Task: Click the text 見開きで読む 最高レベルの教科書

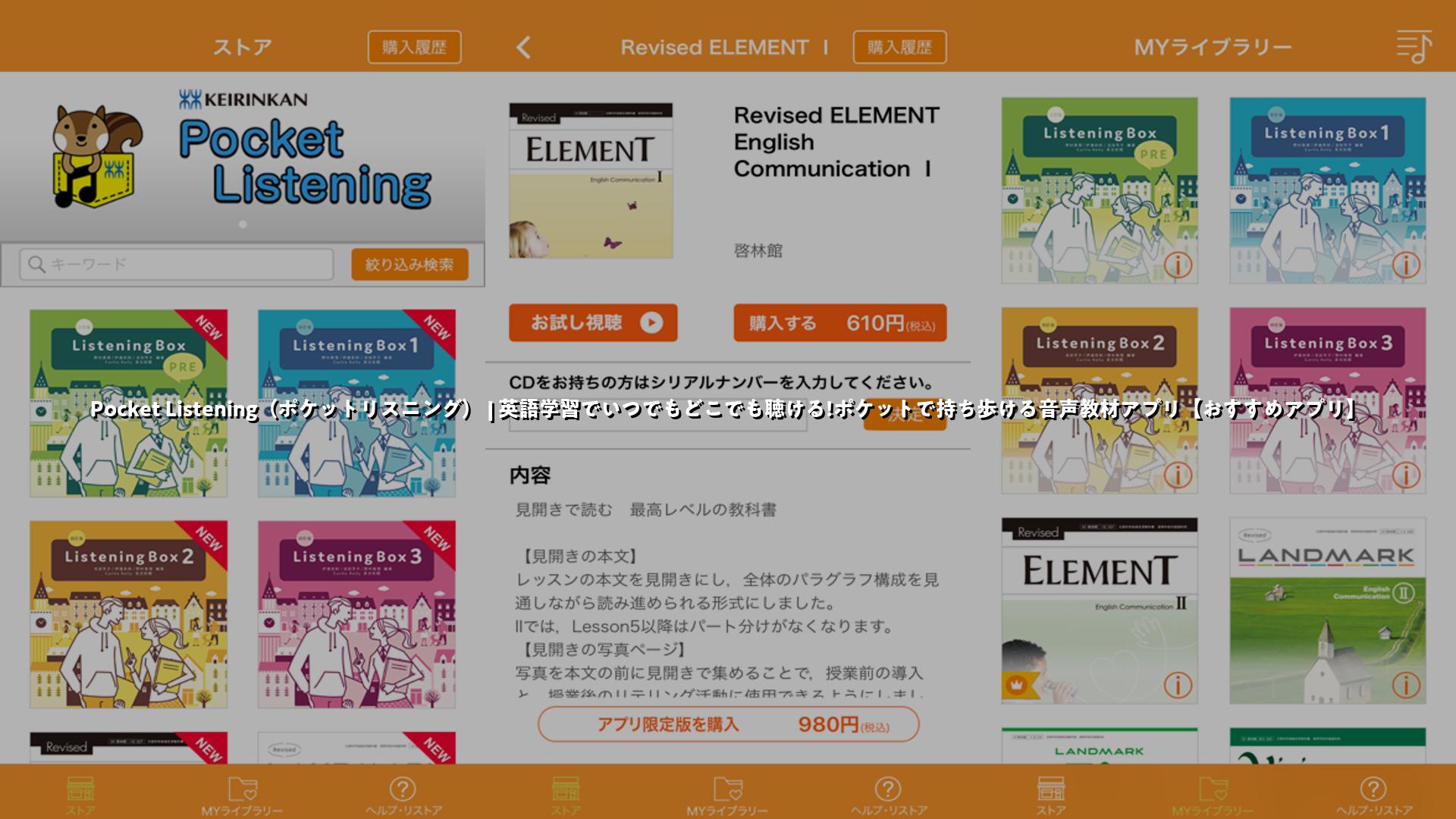Action: (646, 510)
